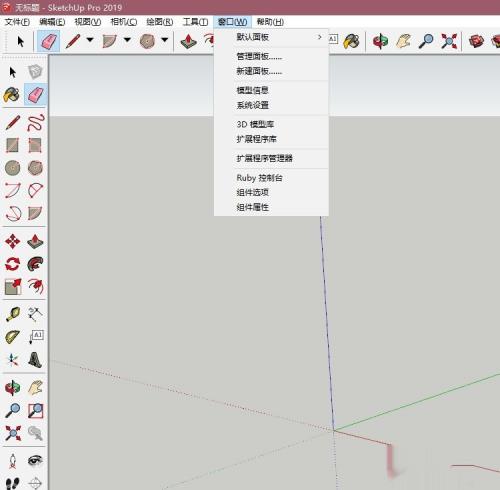The image size is (500, 490).
Task: Open the 编辑(E) menu
Action: coord(52,22)
